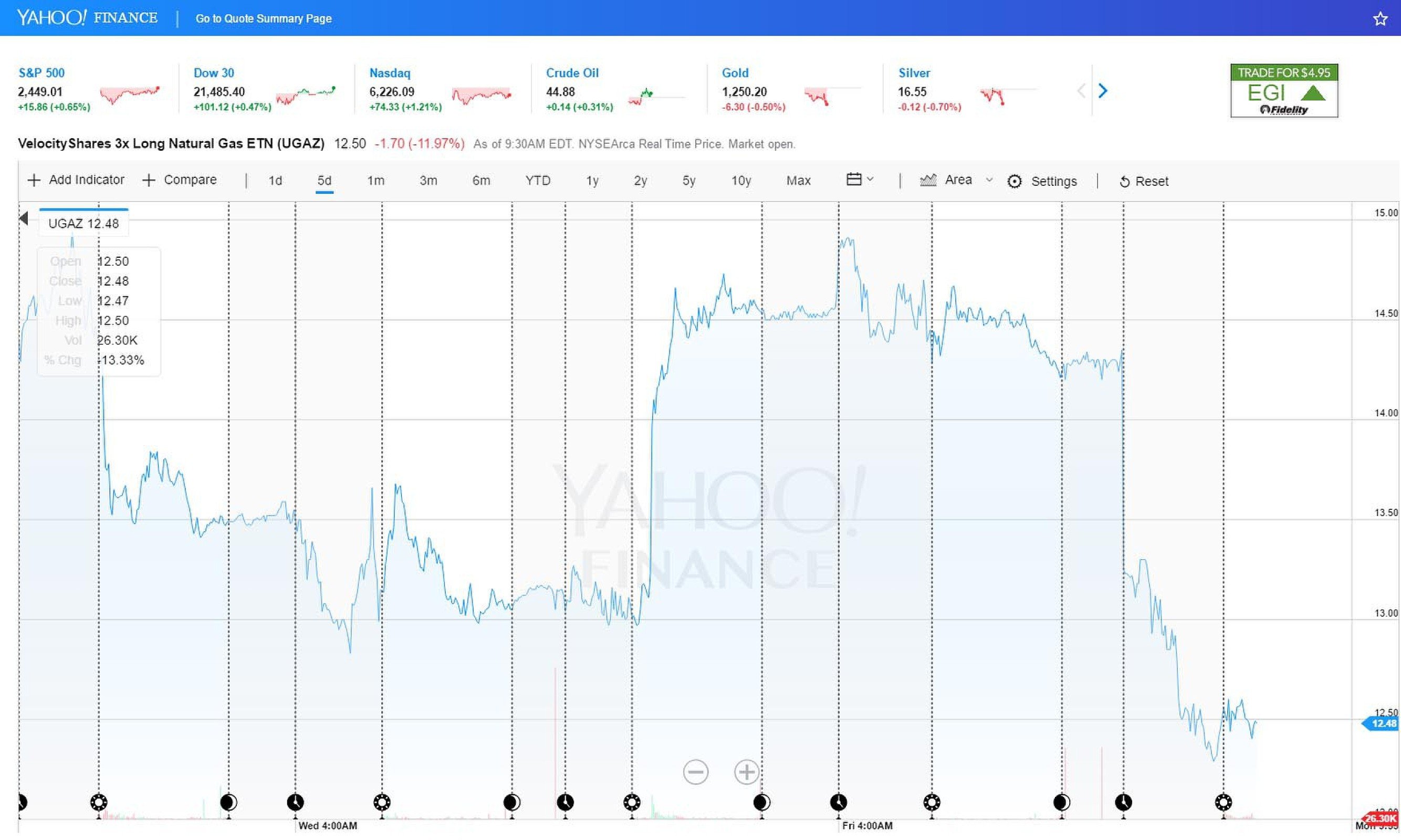The width and height of the screenshot is (1401, 840).
Task: Open the Crude Oil quote link
Action: [x=572, y=72]
